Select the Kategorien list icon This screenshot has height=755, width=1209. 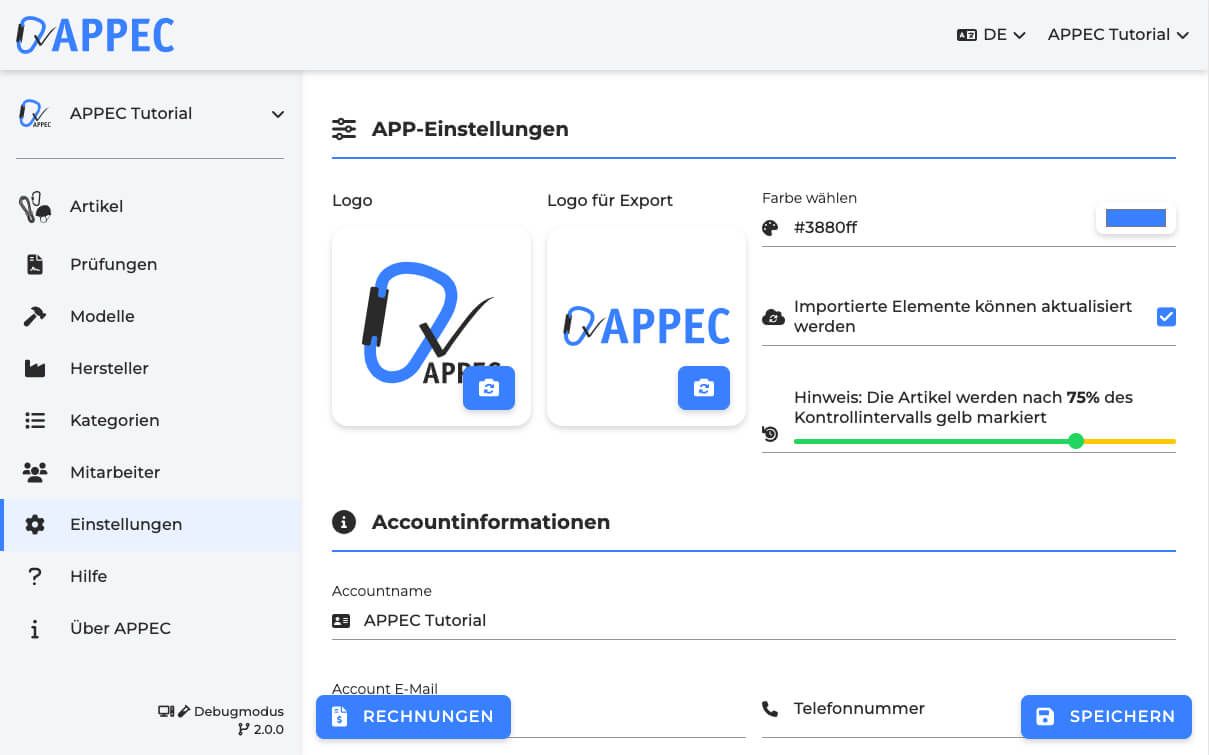(x=34, y=420)
